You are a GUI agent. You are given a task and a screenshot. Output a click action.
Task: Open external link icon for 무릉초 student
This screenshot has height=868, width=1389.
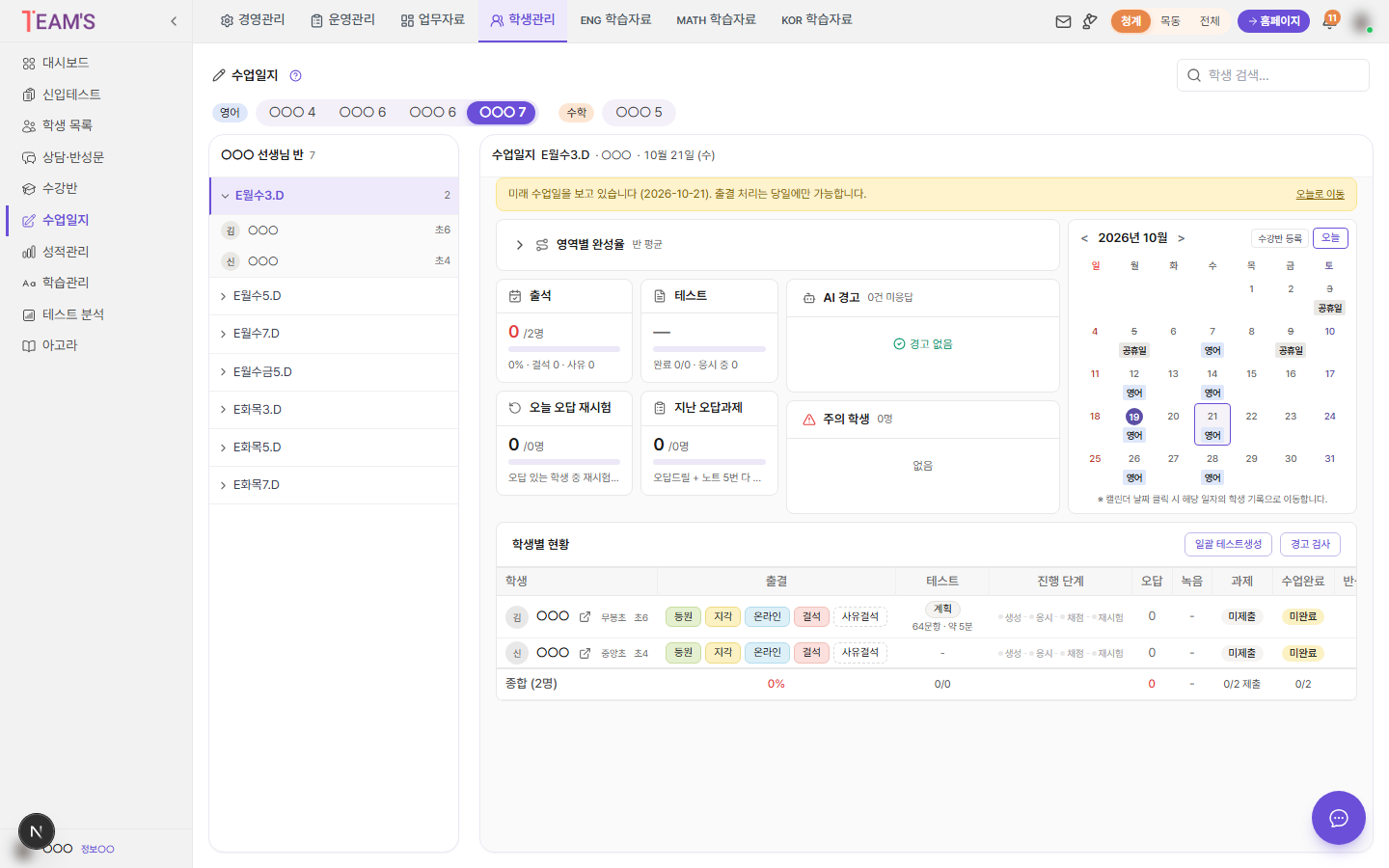[585, 617]
